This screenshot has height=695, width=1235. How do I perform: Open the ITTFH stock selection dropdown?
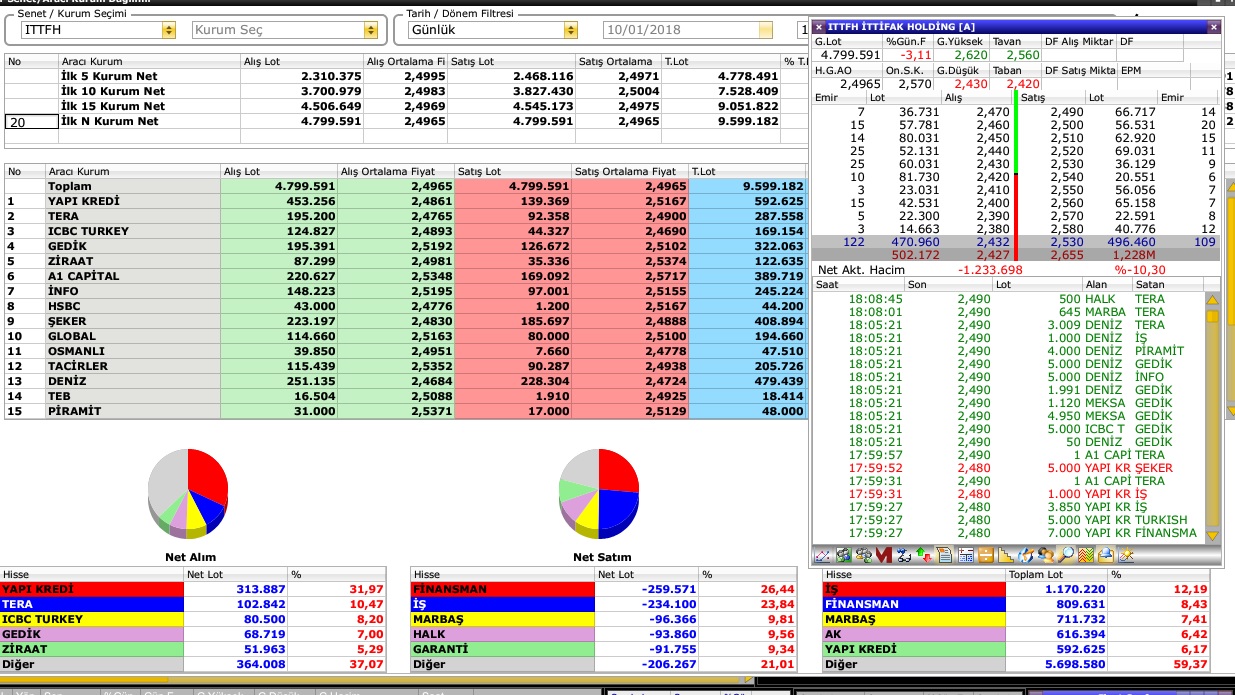[x=168, y=30]
